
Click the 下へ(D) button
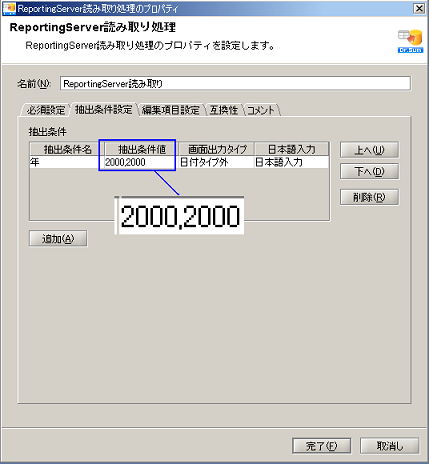[x=369, y=171]
